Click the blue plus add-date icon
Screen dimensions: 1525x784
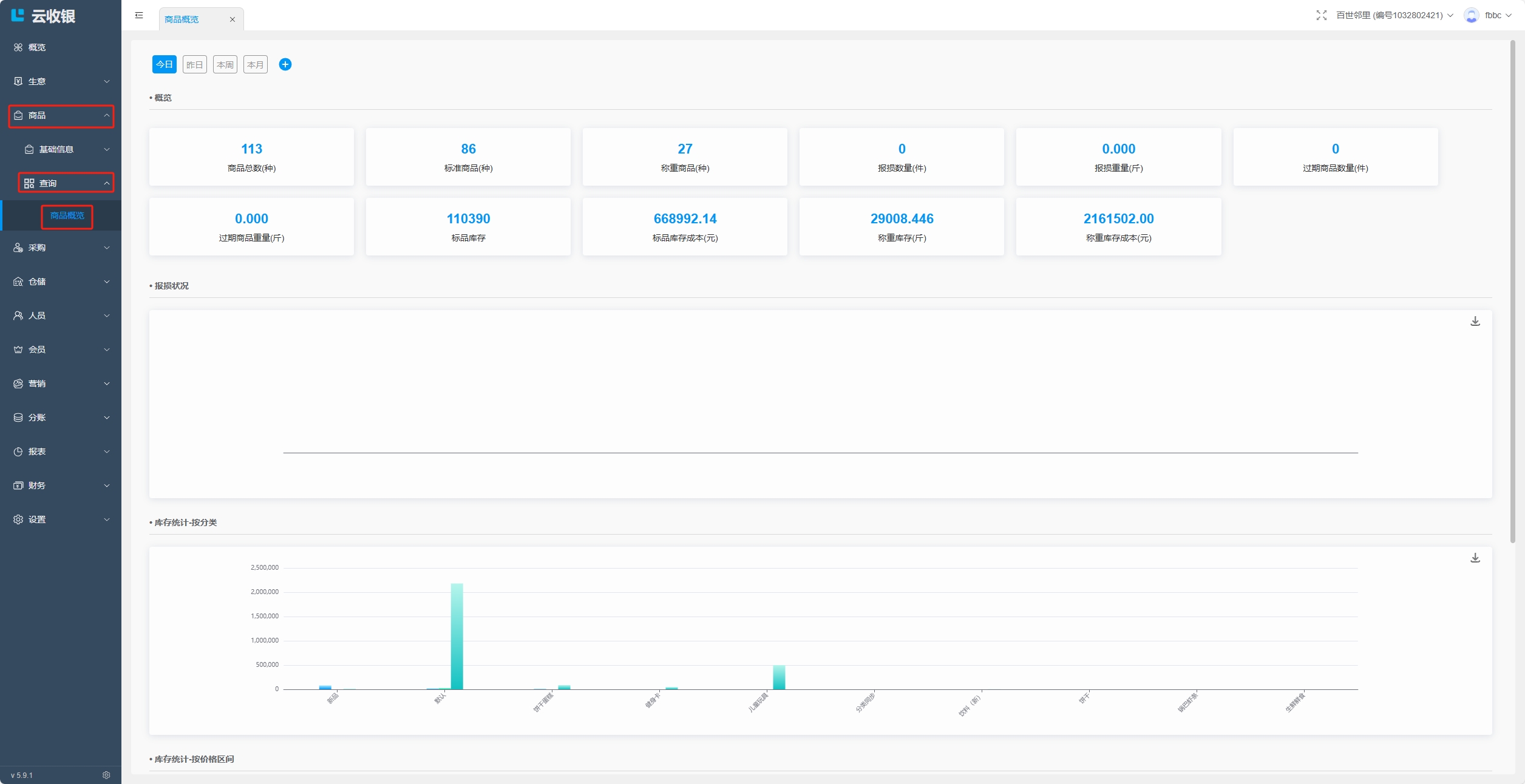285,64
